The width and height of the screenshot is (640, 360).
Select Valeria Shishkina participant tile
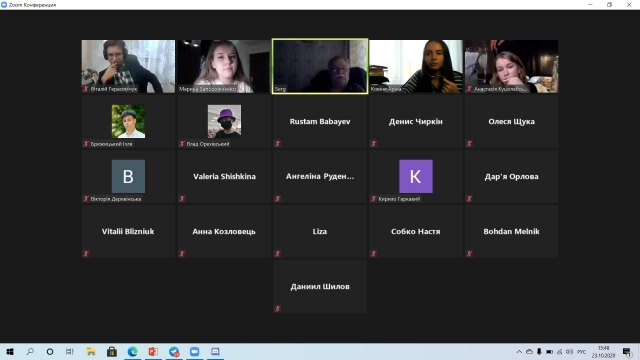[x=224, y=176]
